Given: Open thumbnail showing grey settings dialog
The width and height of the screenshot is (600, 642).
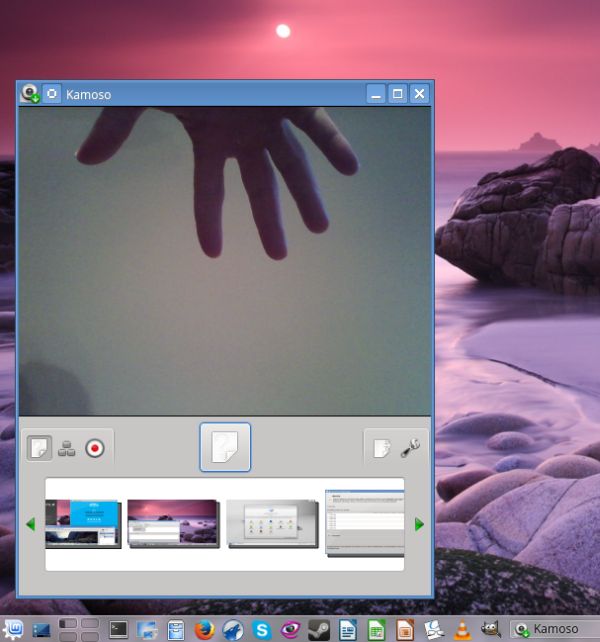Looking at the screenshot, I should pos(273,524).
